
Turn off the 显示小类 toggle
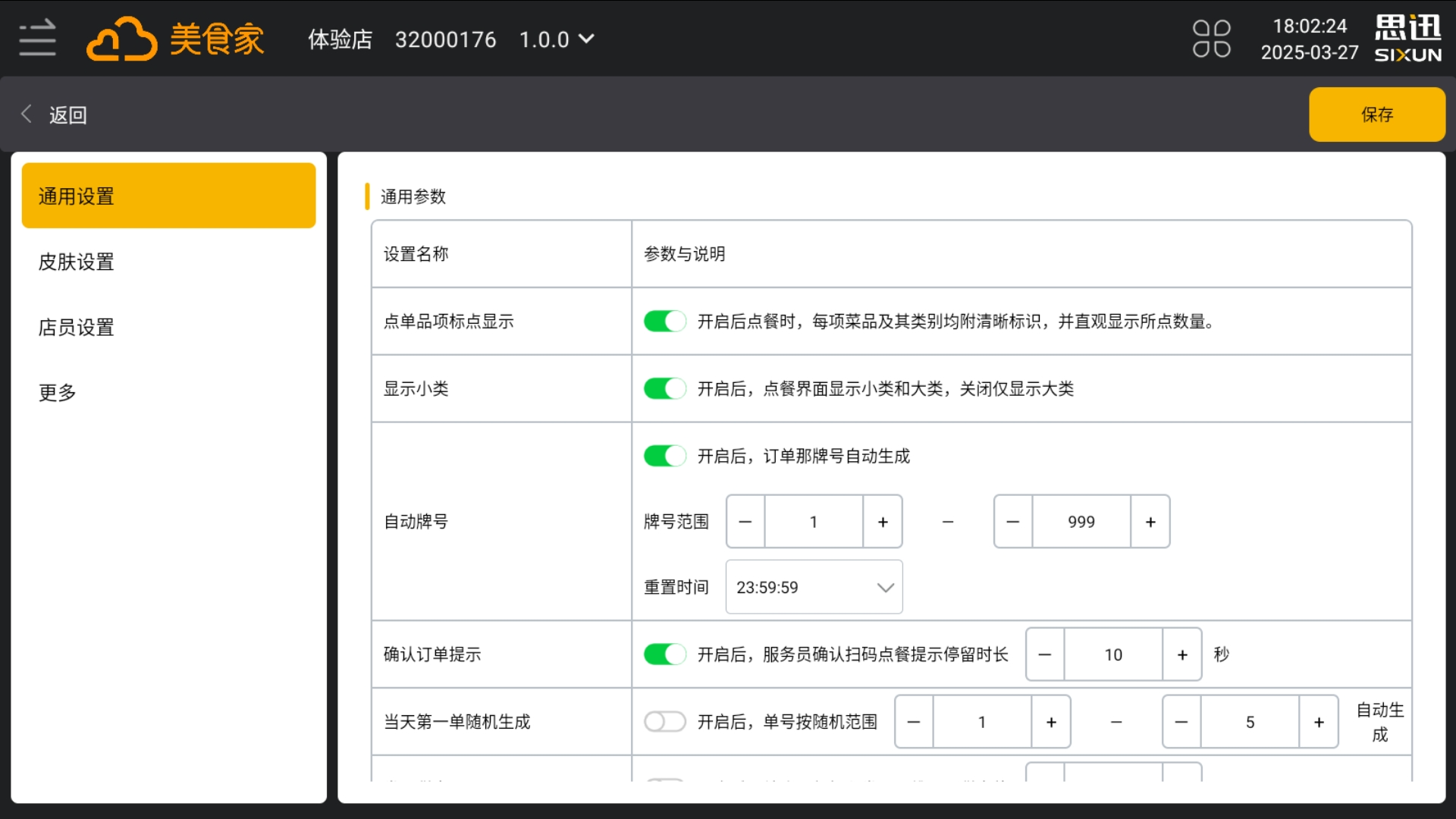click(x=665, y=388)
